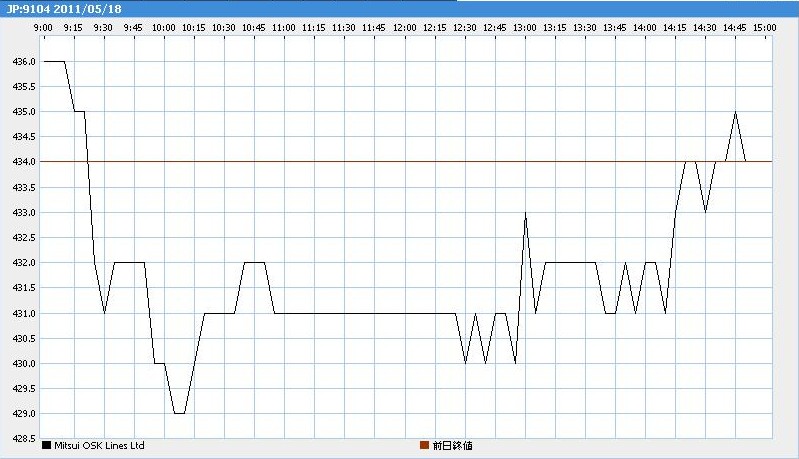Click the 12:45 time axis label
799x459 pixels.
(x=495, y=28)
